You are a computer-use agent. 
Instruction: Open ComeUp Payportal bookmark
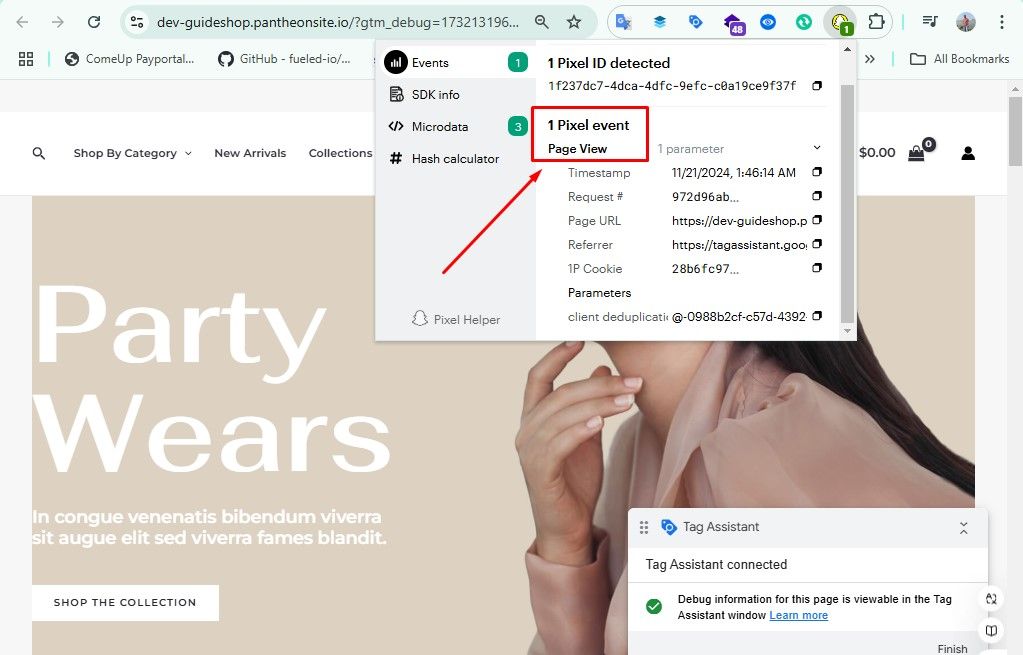click(129, 59)
